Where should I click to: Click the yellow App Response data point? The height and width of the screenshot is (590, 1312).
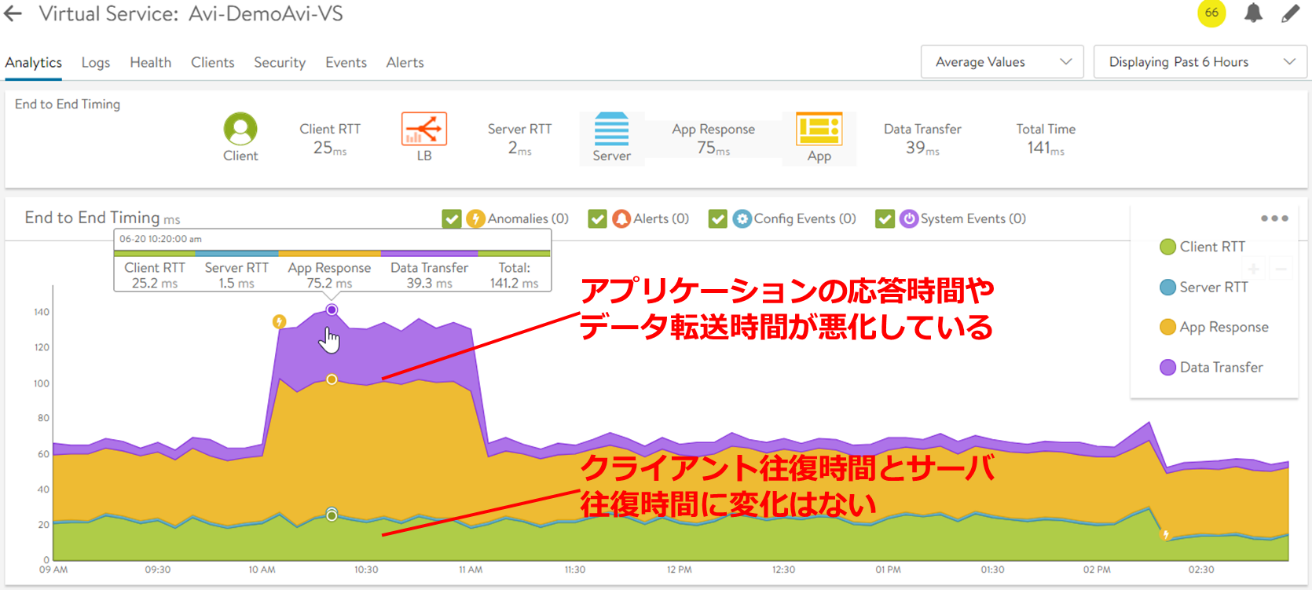point(331,379)
